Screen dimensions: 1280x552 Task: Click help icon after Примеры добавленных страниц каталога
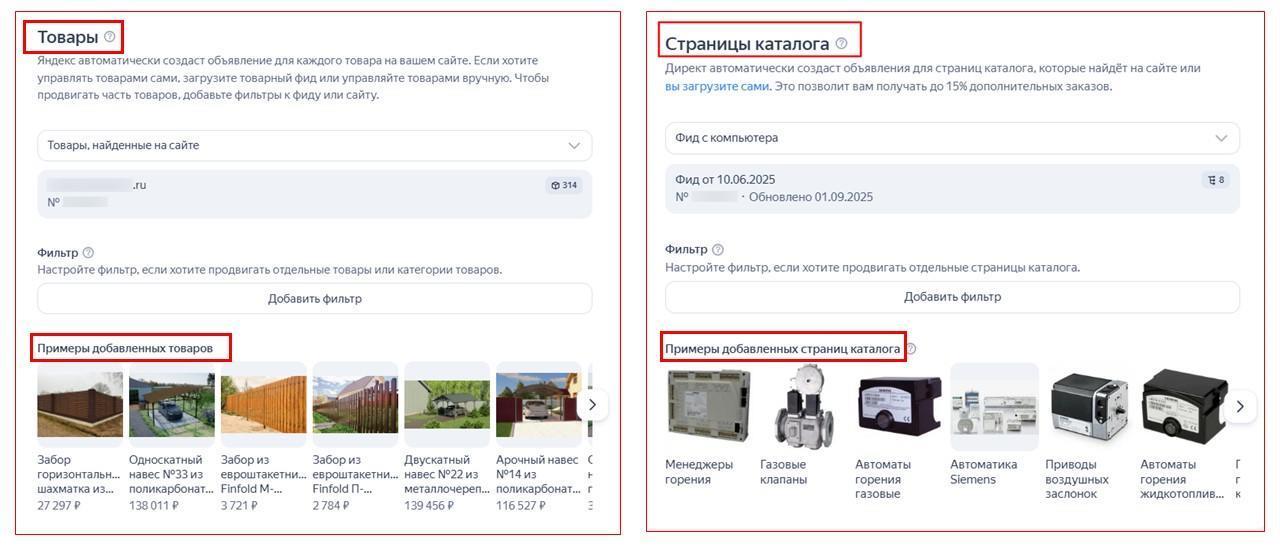(911, 349)
